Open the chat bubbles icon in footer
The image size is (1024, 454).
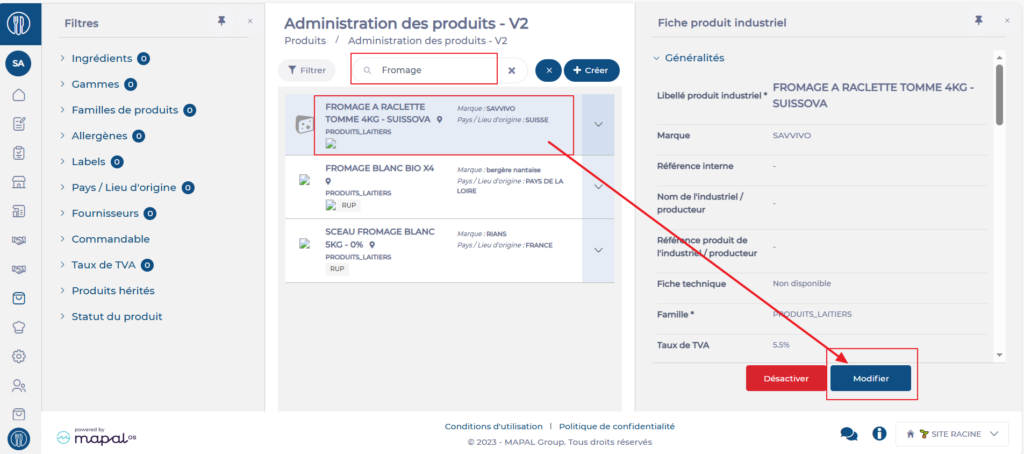[849, 434]
